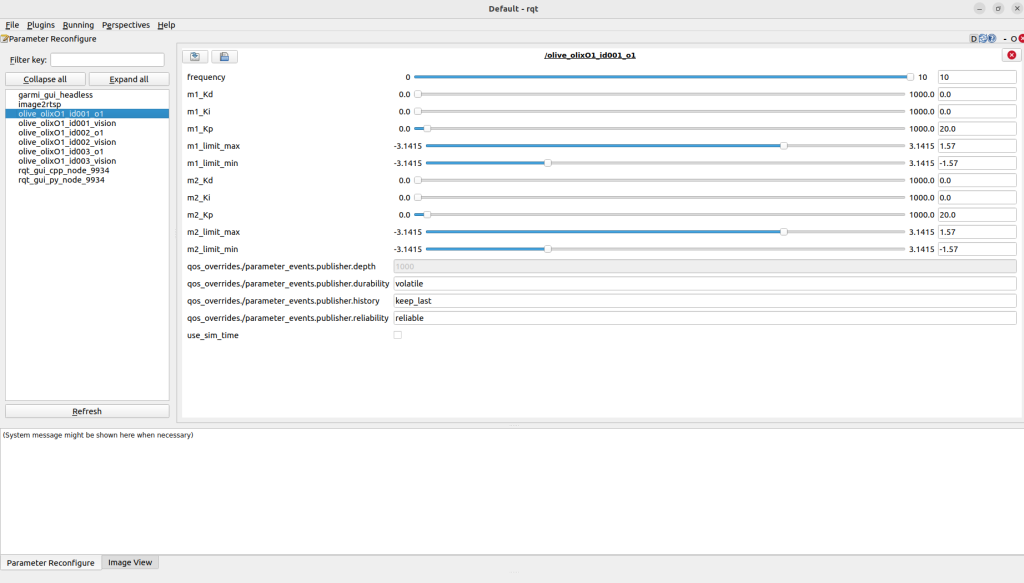Switch to the Image View tab
1024x583 pixels.
click(x=130, y=563)
